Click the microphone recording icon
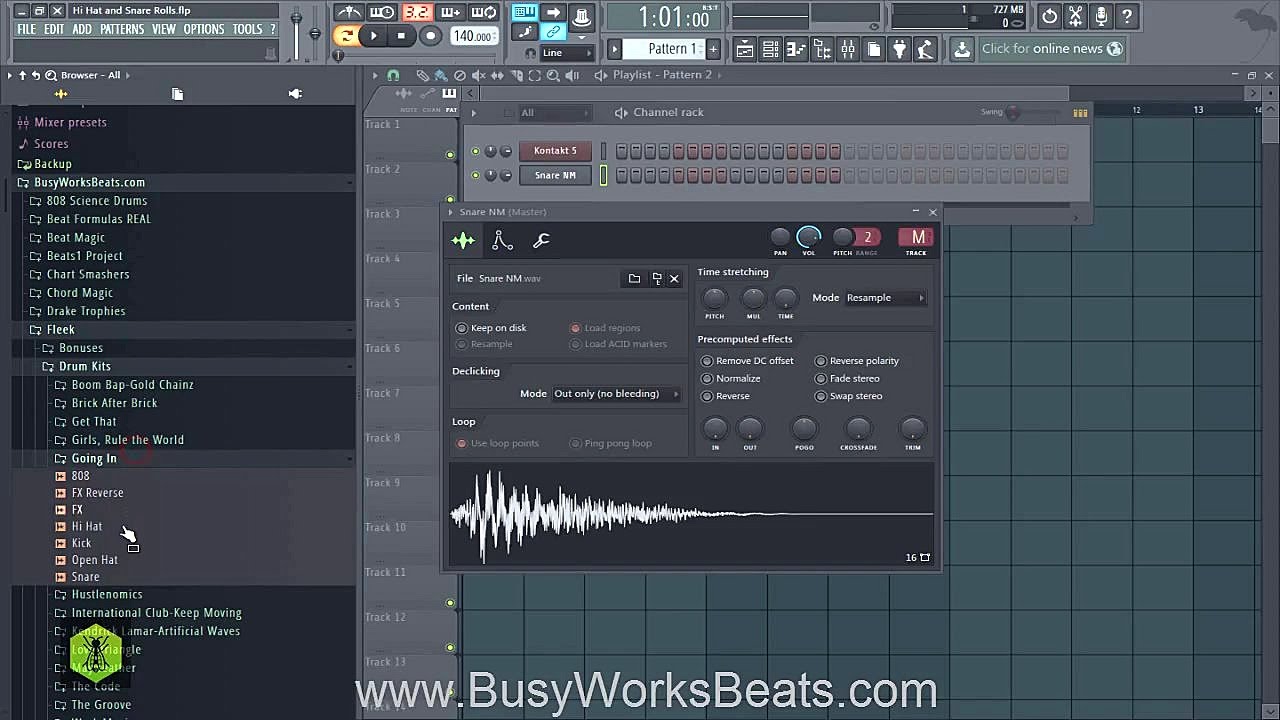 (1101, 16)
